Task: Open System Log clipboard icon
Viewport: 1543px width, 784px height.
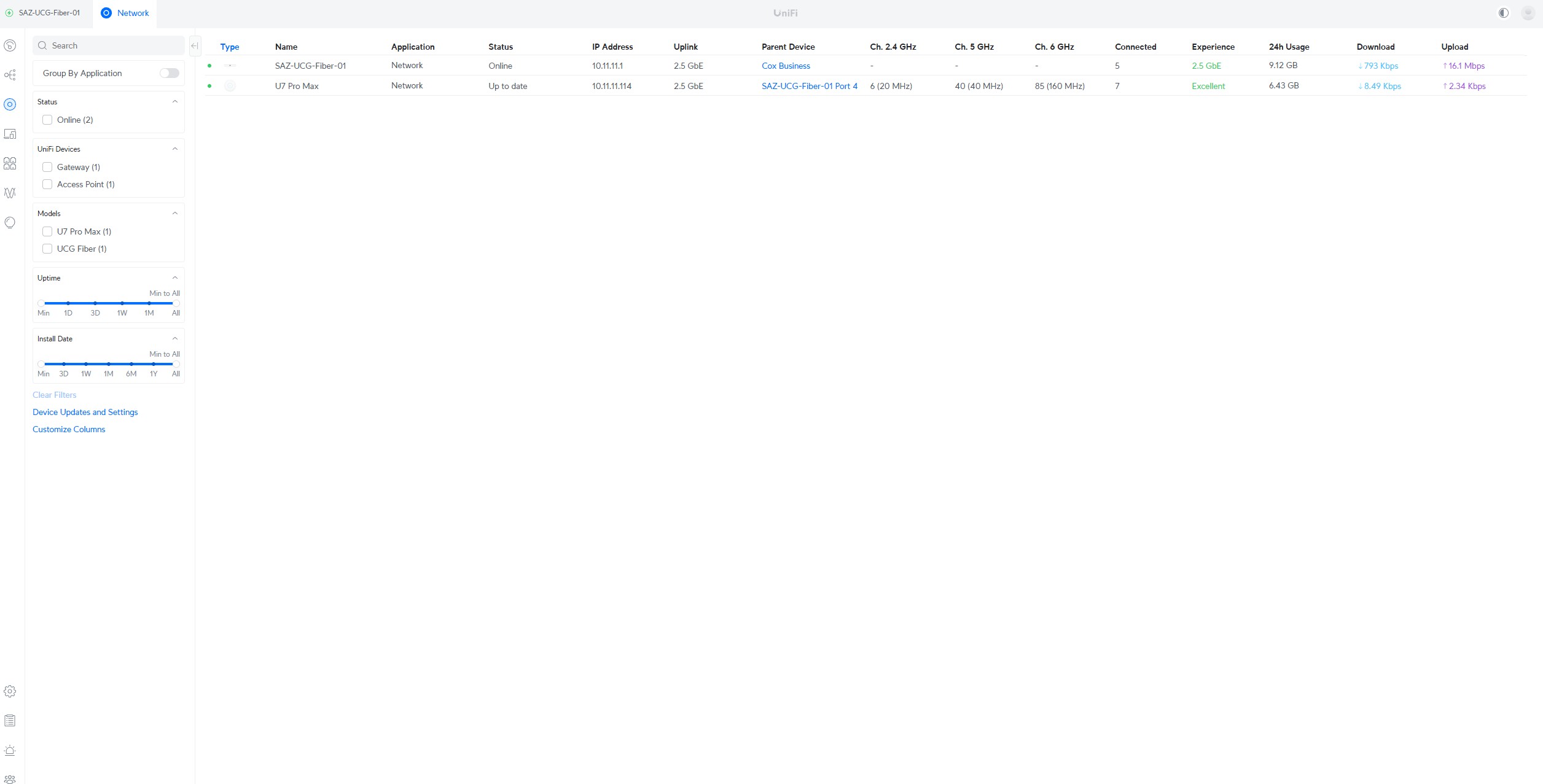Action: (x=10, y=721)
